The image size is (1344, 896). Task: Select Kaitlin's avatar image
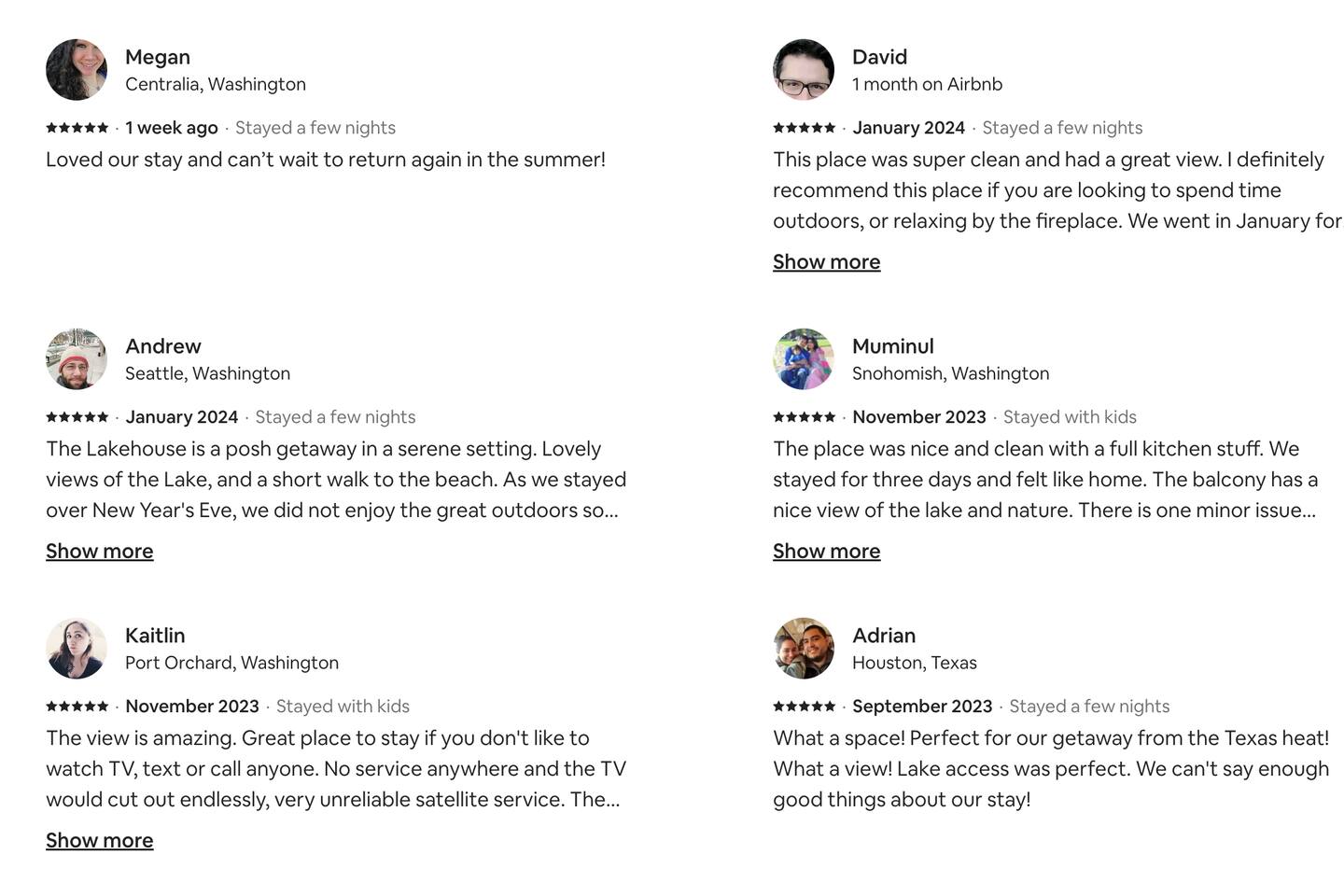(77, 649)
